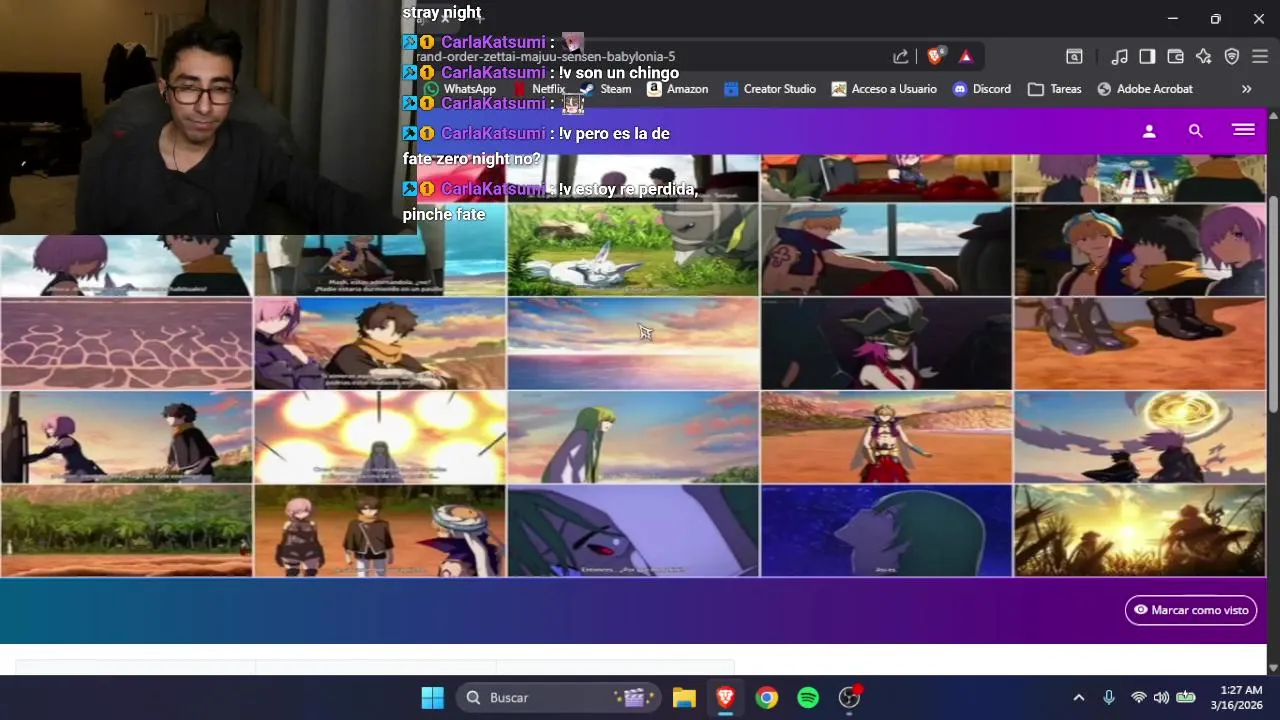1280x720 pixels.
Task: Toggle the browser sidebar panel icon
Action: point(1147,57)
